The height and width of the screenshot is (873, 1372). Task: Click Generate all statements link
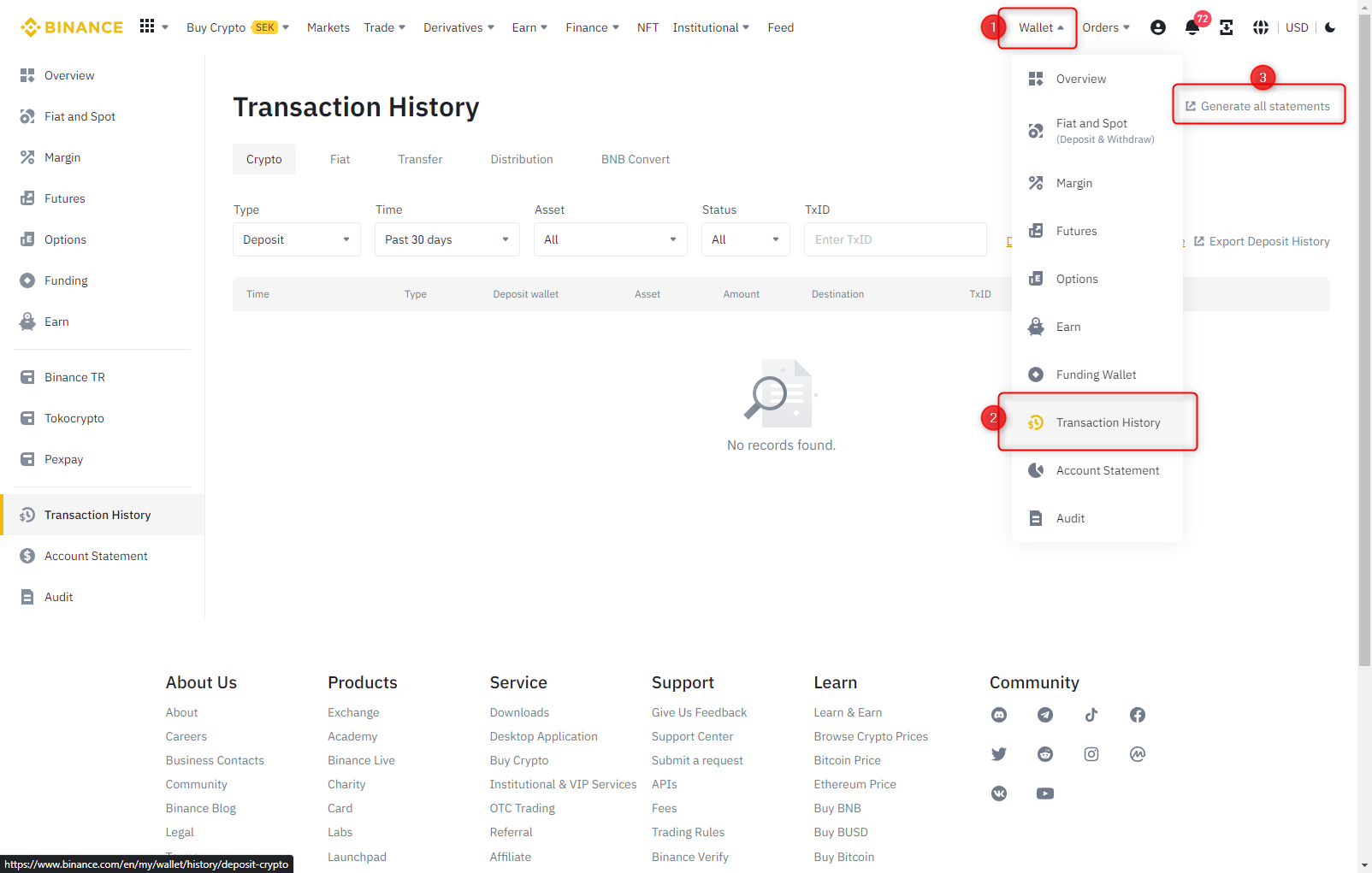(1257, 106)
